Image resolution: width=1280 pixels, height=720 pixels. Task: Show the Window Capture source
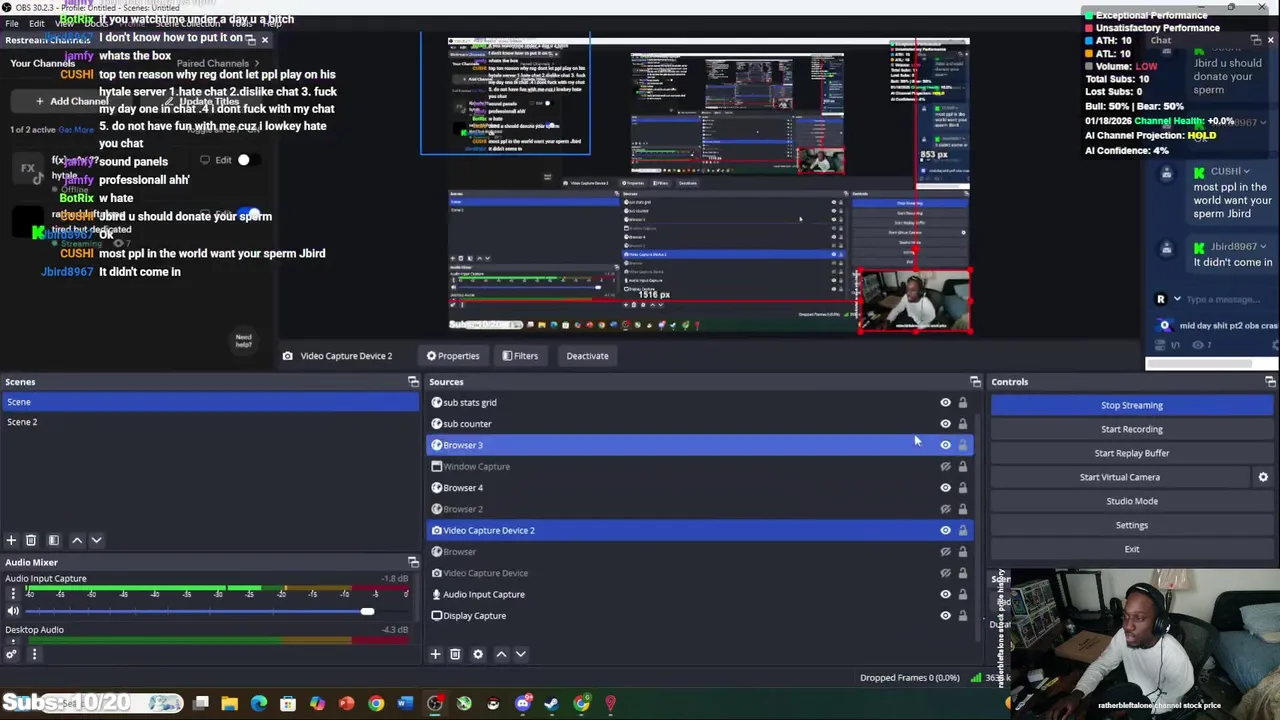[x=945, y=467]
